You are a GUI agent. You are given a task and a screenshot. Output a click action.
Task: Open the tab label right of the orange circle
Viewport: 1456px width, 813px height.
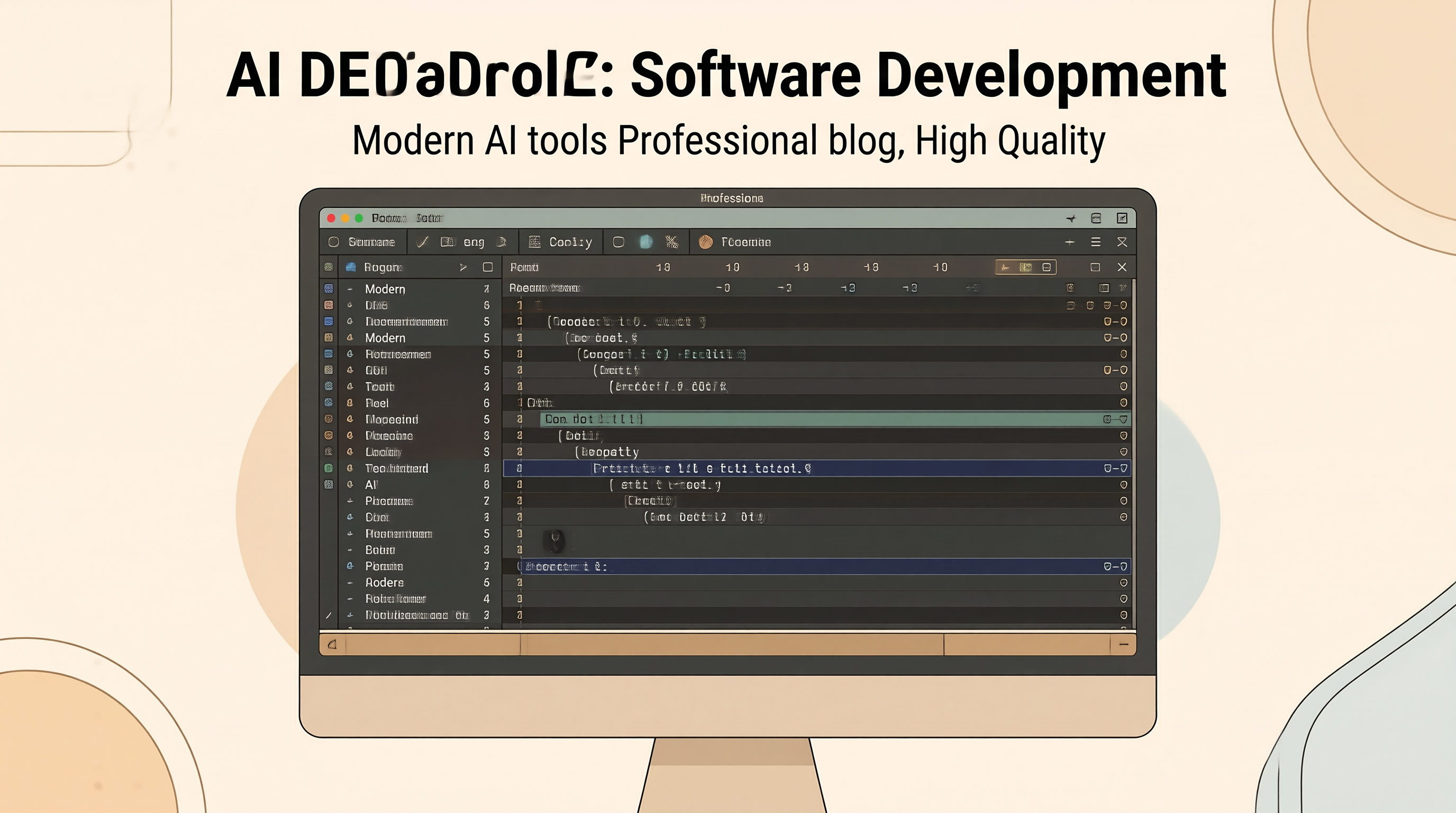pyautogui.click(x=745, y=242)
